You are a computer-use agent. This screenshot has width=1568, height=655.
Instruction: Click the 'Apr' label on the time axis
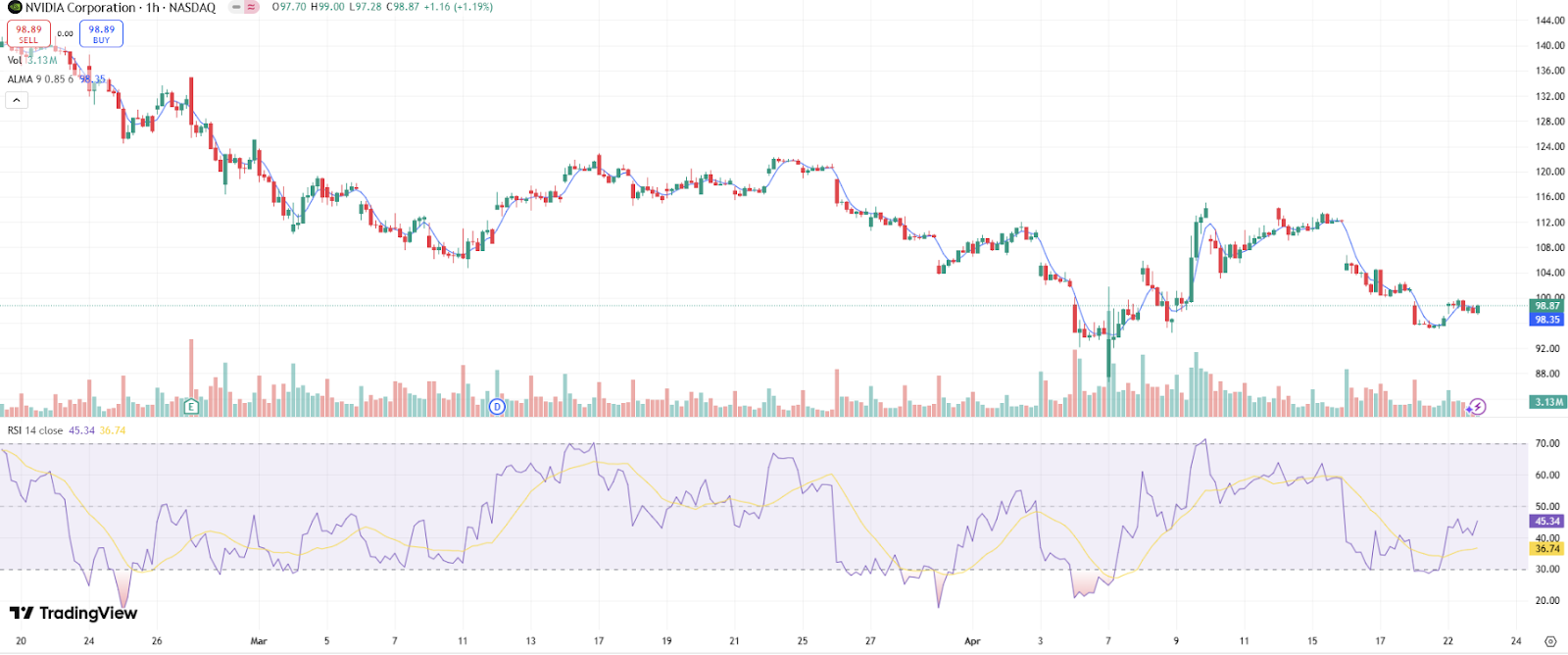[x=972, y=641]
